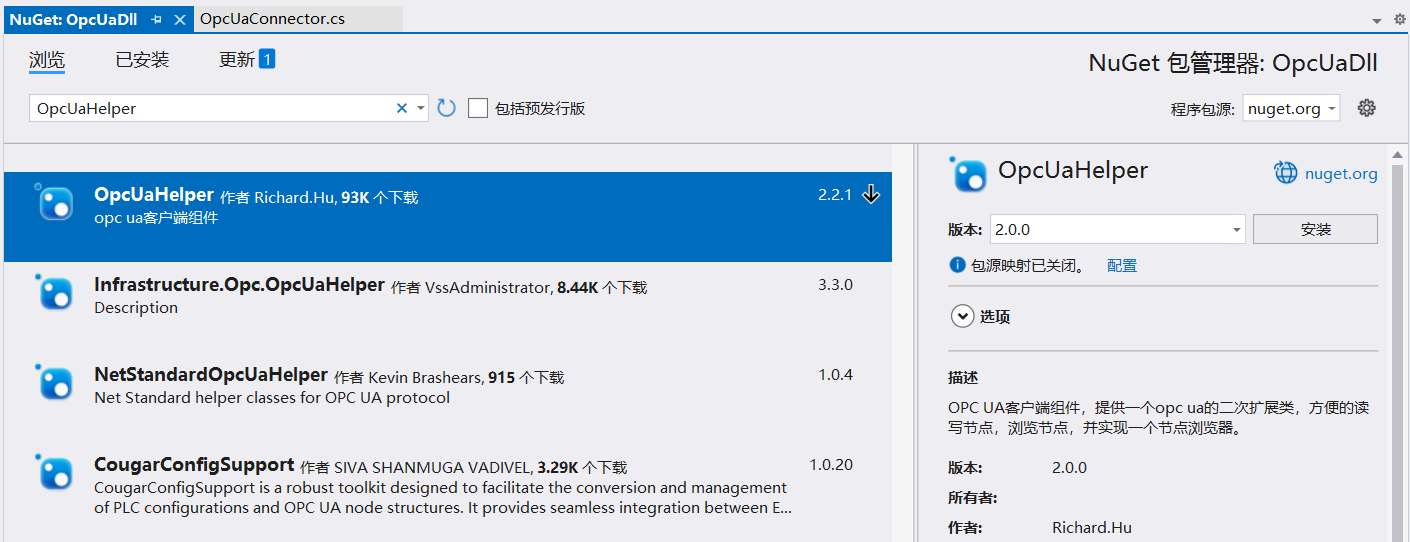This screenshot has height=542, width=1410.
Task: Click the 更新 count badge 1
Action: [x=267, y=59]
